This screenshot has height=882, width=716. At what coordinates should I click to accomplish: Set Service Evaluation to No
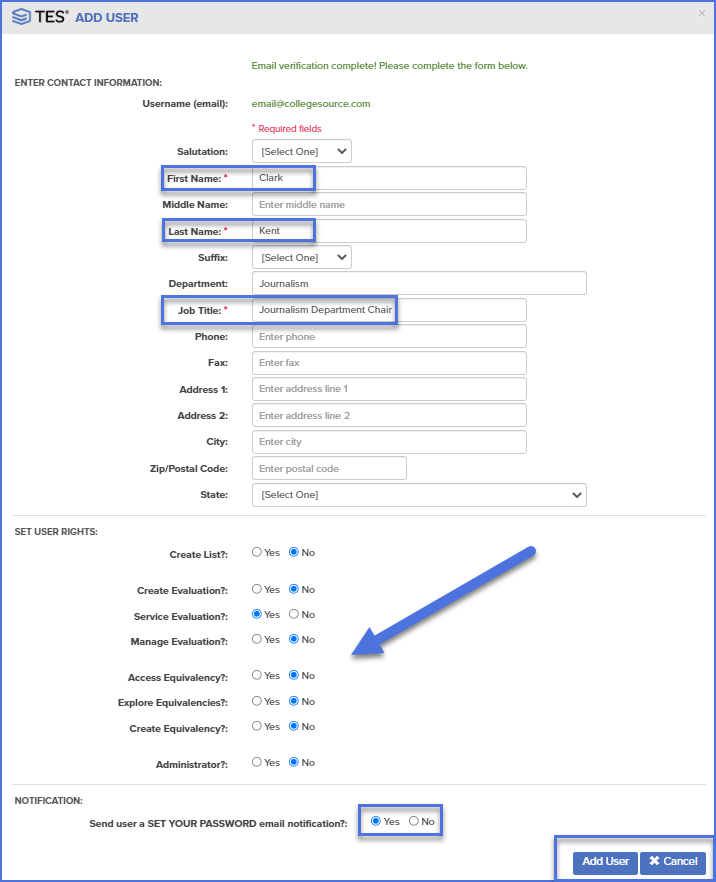pos(296,614)
